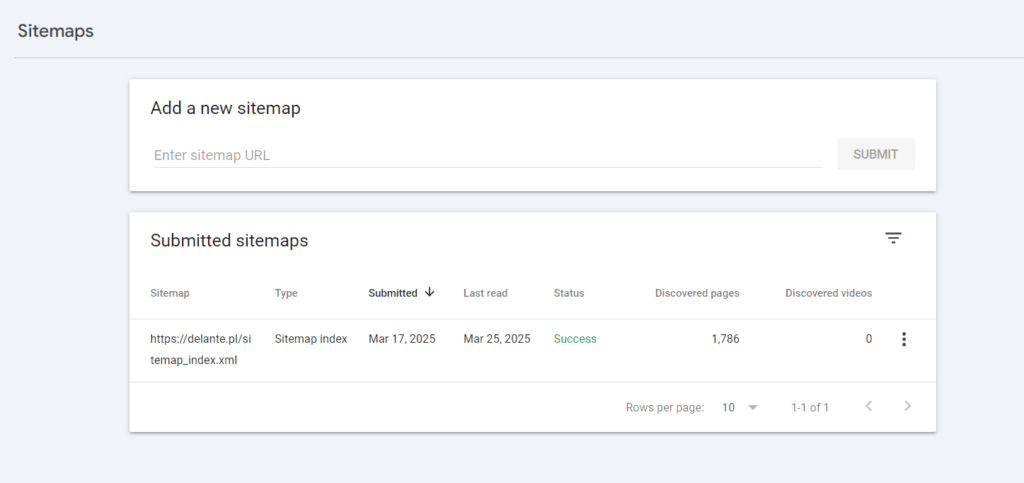Screen dimensions: 1024x483
Task: Open the filter icon in Submitted sitemaps
Action: coord(893,238)
